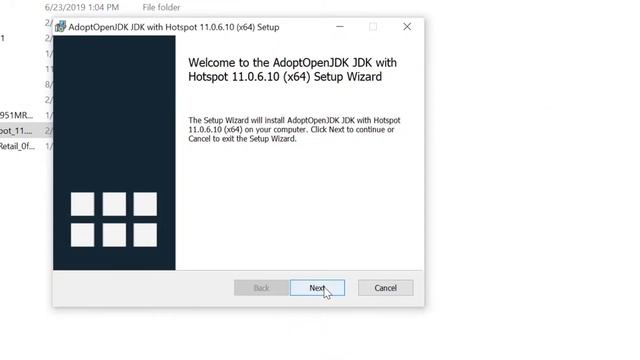Select the '6/23/2019 1:04 PM' date in File Explorer
Screen dimensions: 640x360
coord(82,7)
